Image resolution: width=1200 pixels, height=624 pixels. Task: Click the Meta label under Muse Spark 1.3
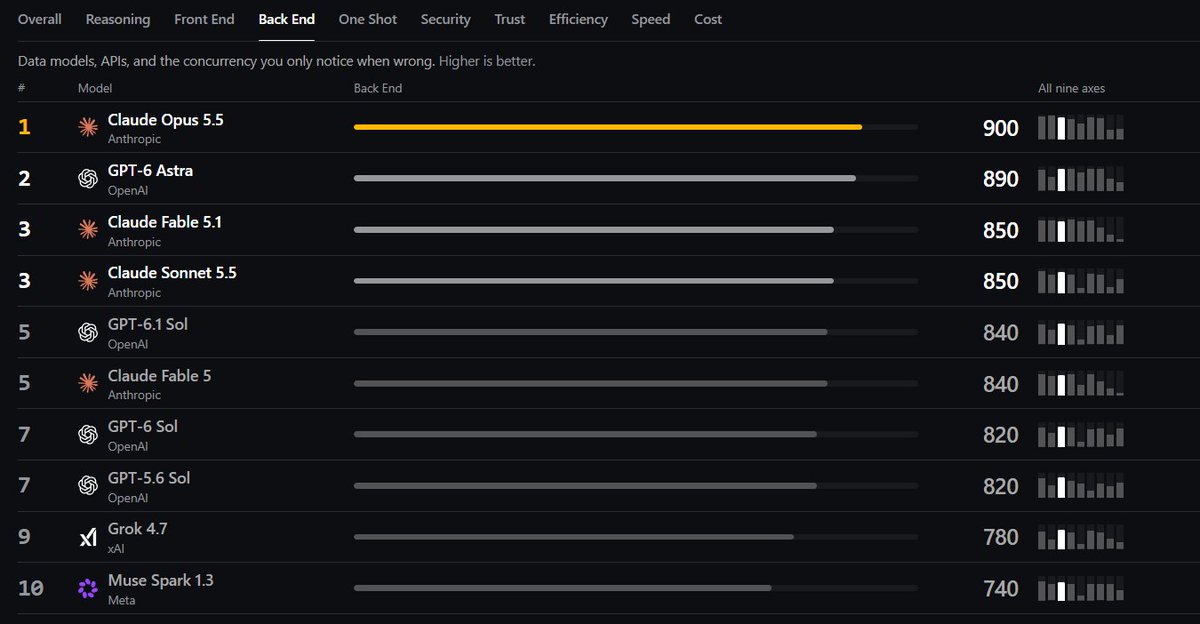121,600
